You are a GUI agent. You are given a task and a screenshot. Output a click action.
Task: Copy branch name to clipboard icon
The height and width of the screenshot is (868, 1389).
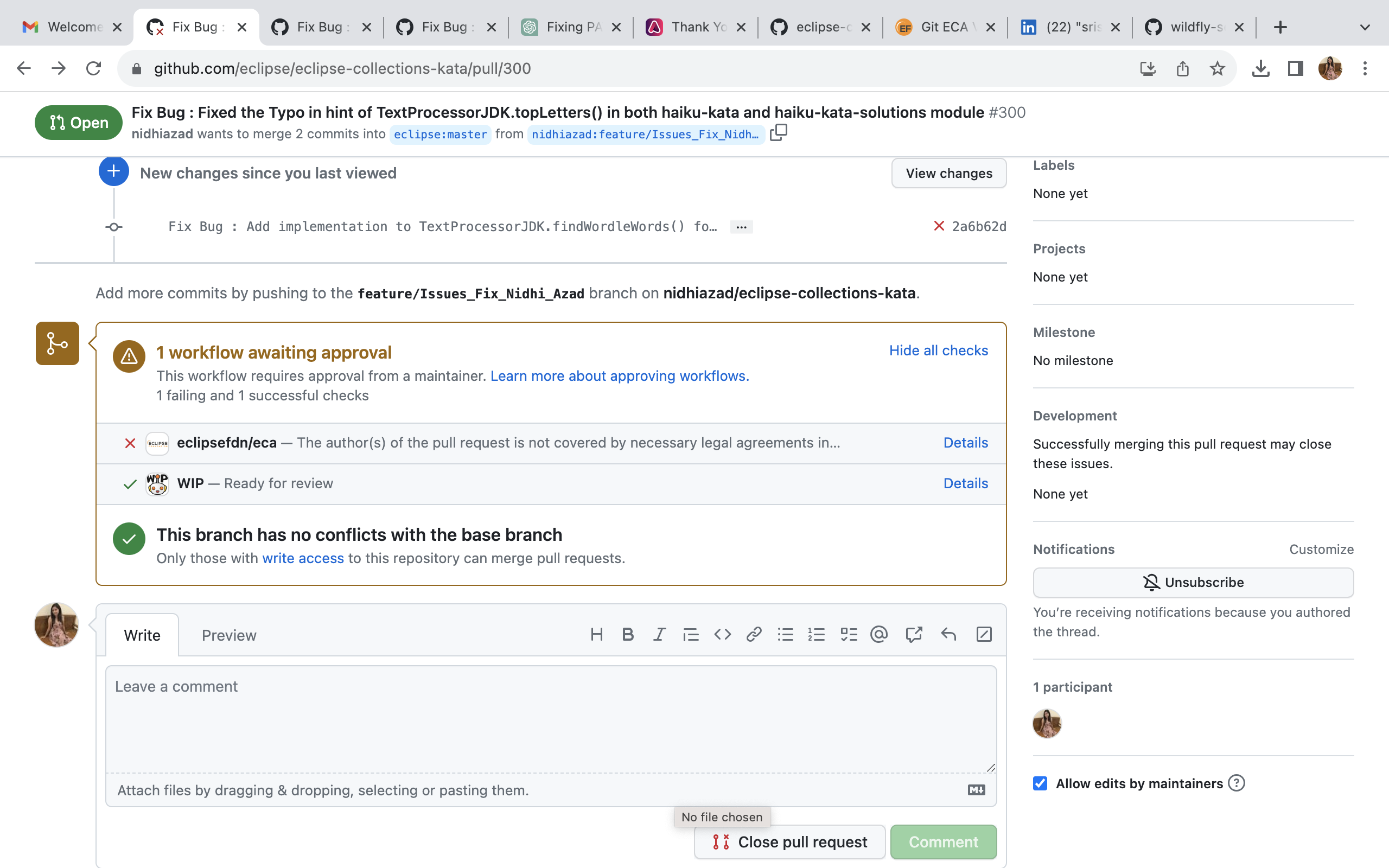coord(778,132)
